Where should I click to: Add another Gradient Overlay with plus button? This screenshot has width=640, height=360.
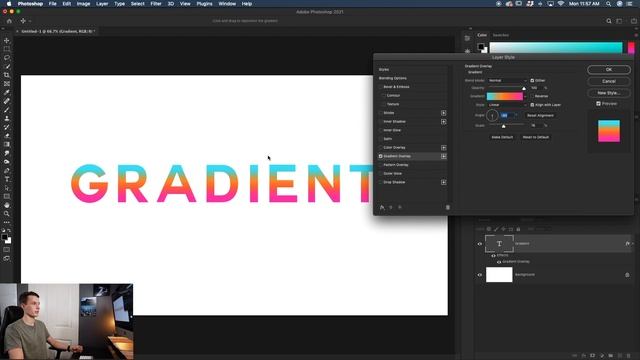443,156
